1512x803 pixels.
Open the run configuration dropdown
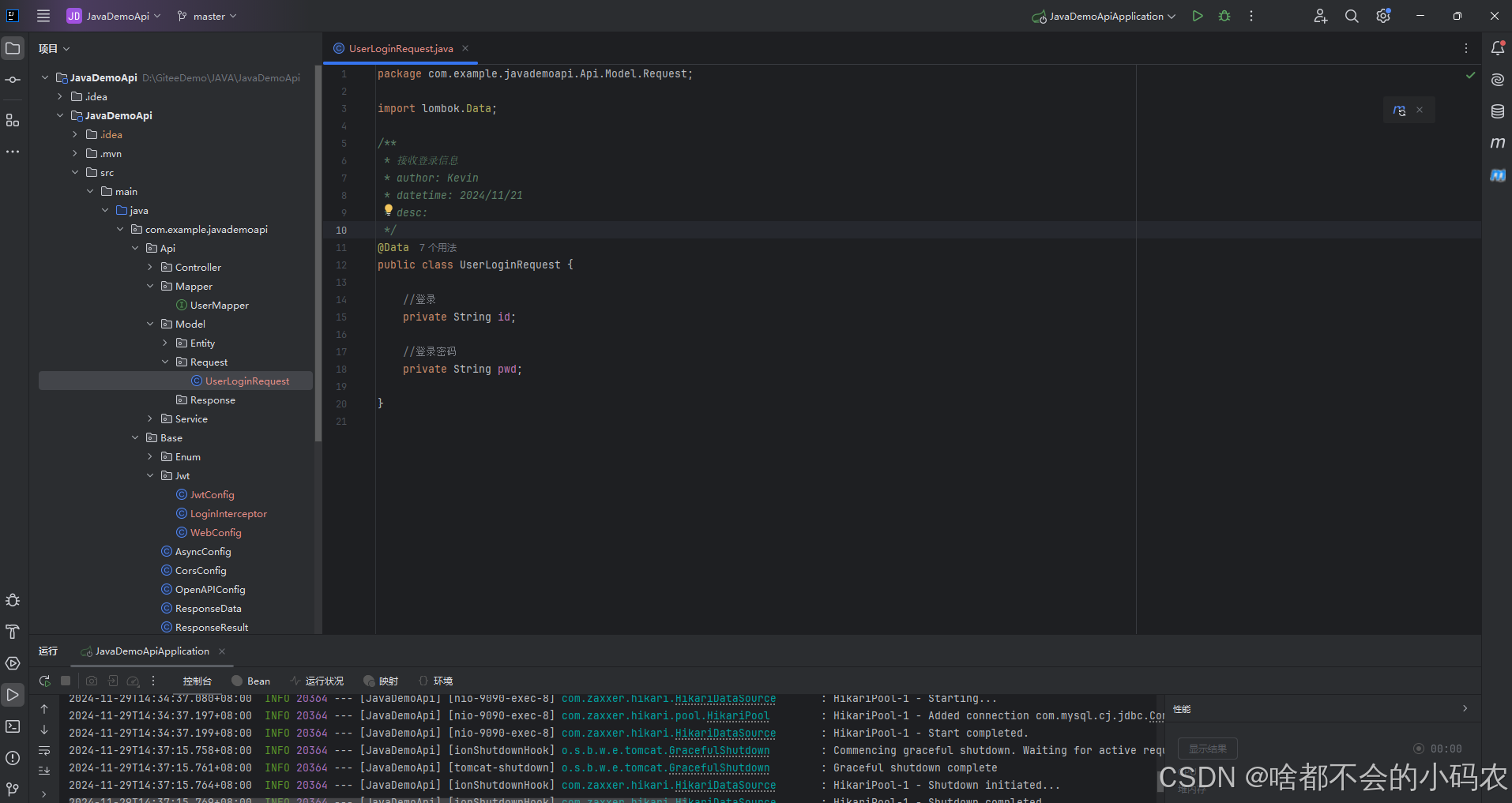1104,16
